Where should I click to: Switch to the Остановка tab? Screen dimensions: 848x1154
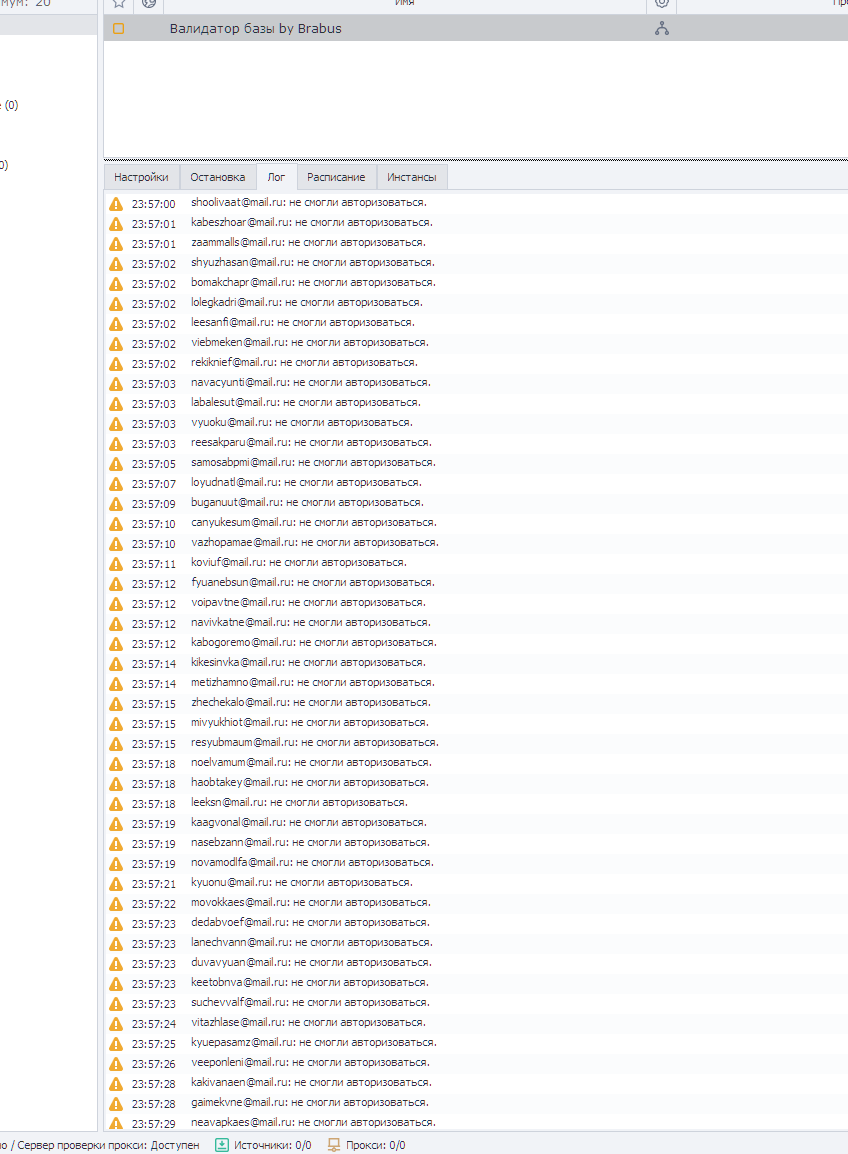[218, 177]
